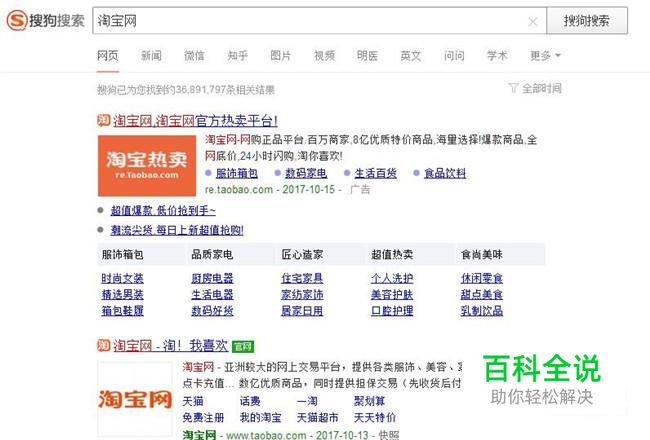Open the 居家日用 link

[x=302, y=311]
